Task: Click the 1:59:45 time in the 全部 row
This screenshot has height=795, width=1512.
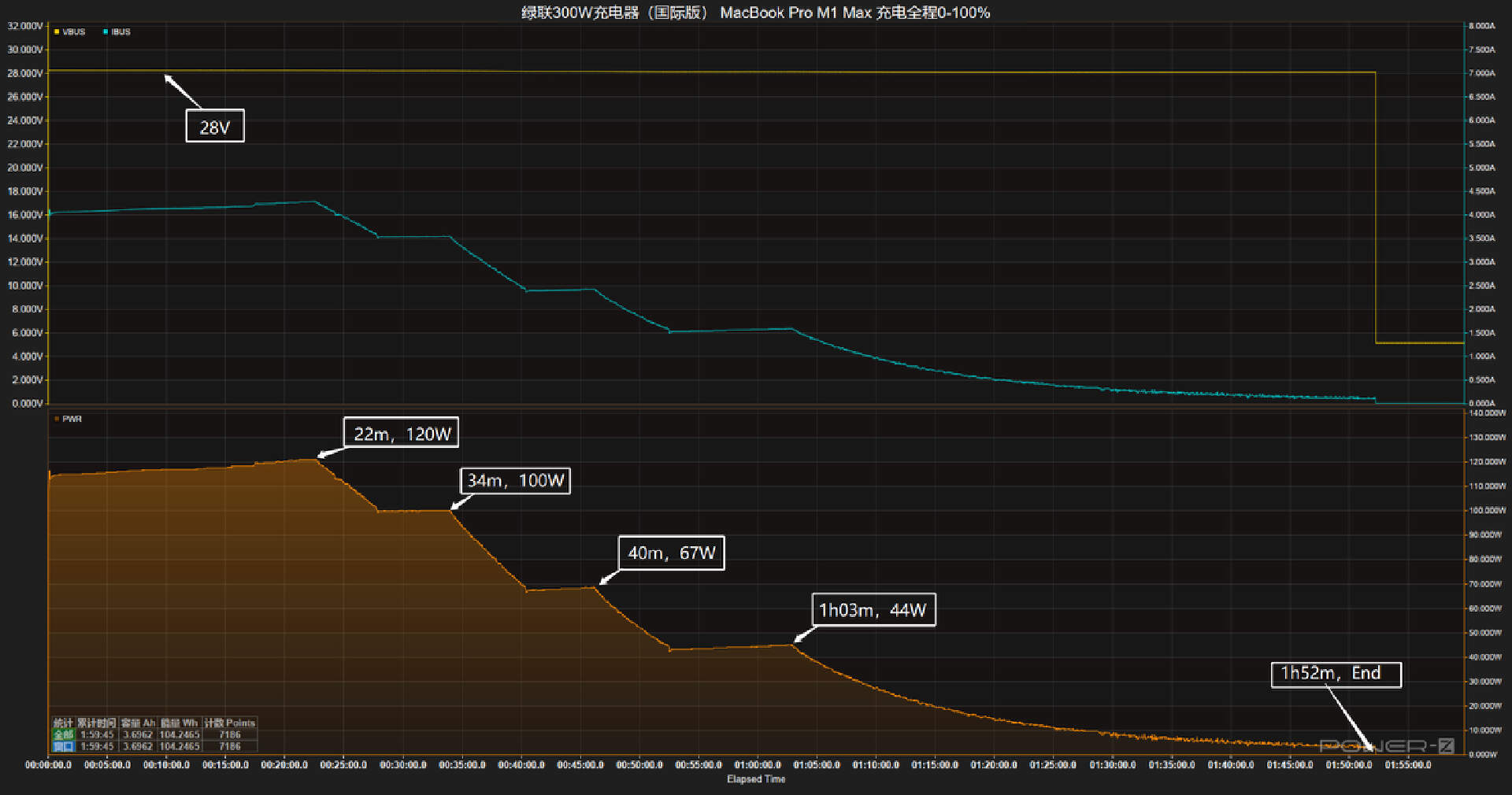Action: (x=97, y=734)
